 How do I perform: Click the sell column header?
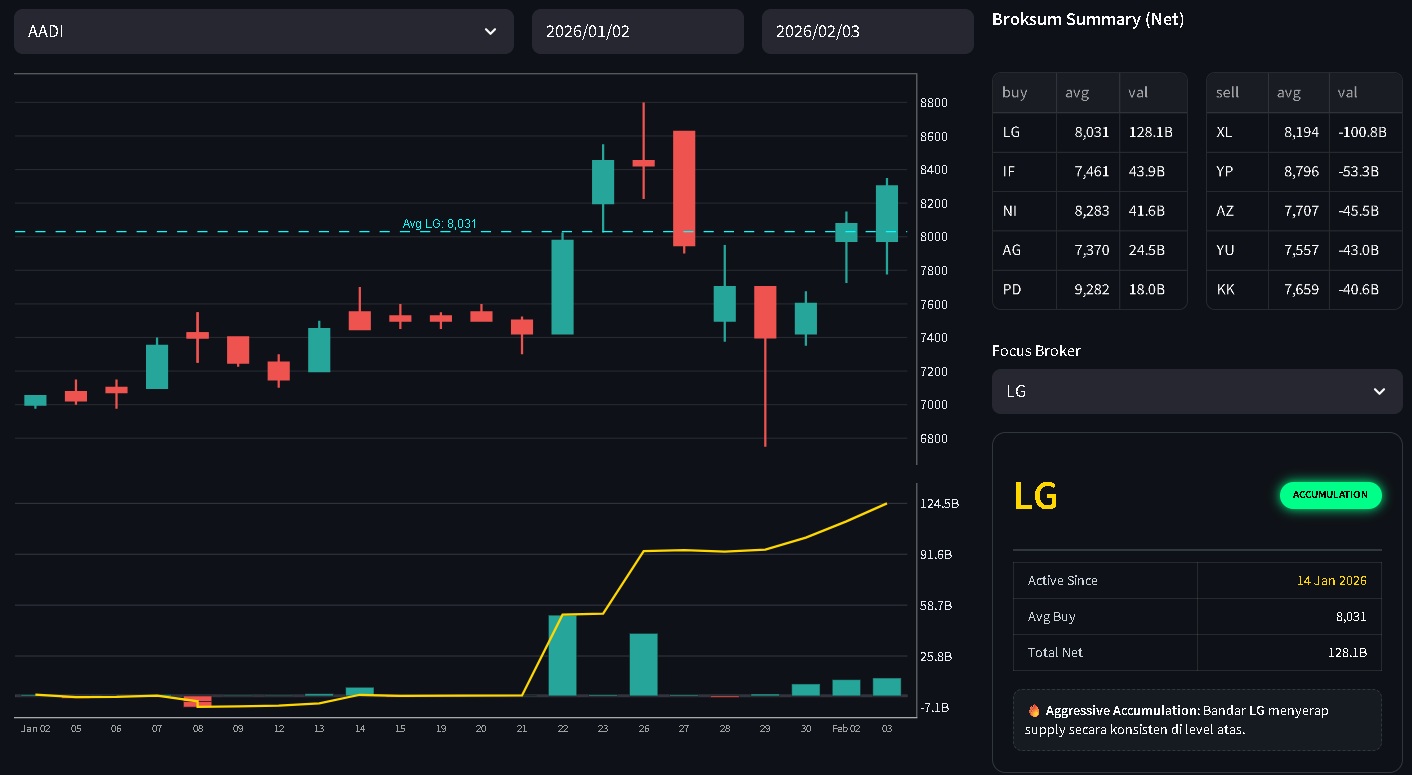(1227, 93)
